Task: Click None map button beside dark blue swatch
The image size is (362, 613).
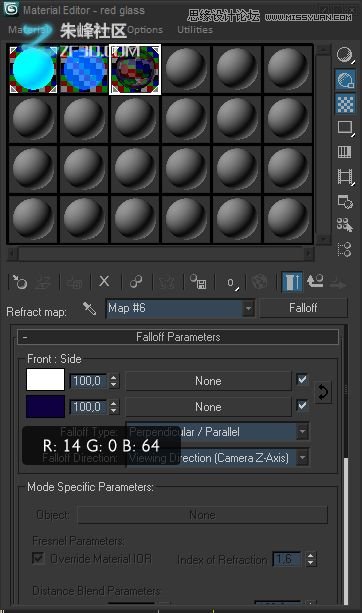Action: coord(208,407)
